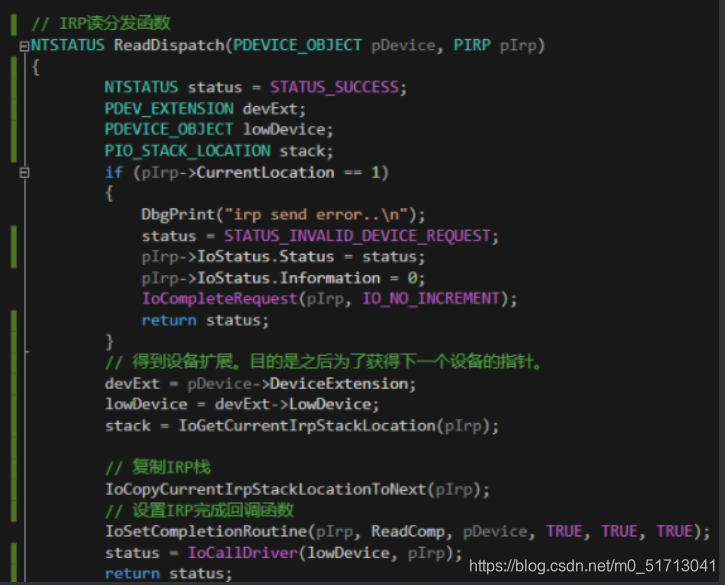Click 'devExt->LowDevice' expression
The width and height of the screenshot is (725, 585).
click(293, 404)
